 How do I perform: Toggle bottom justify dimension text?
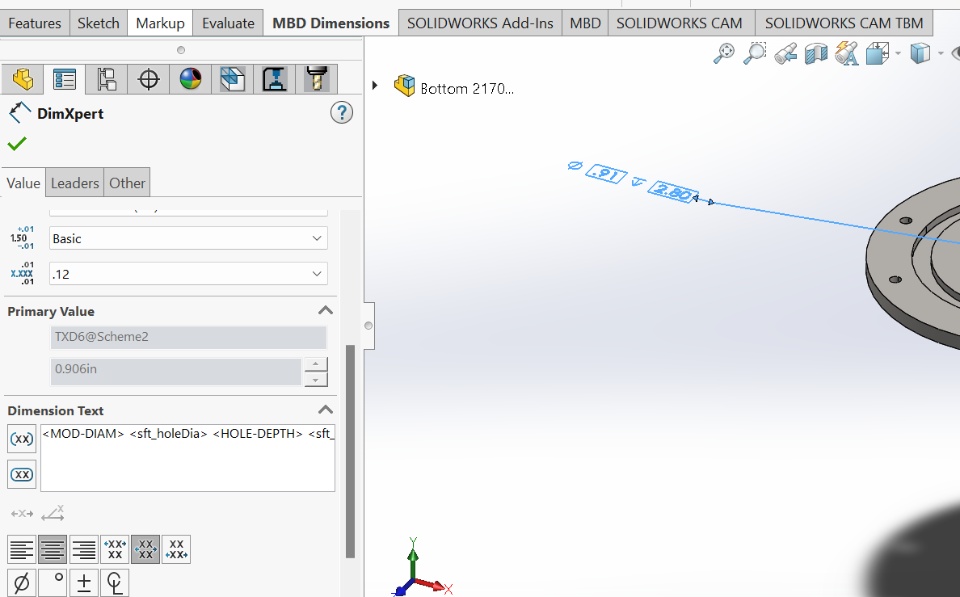pyautogui.click(x=176, y=549)
